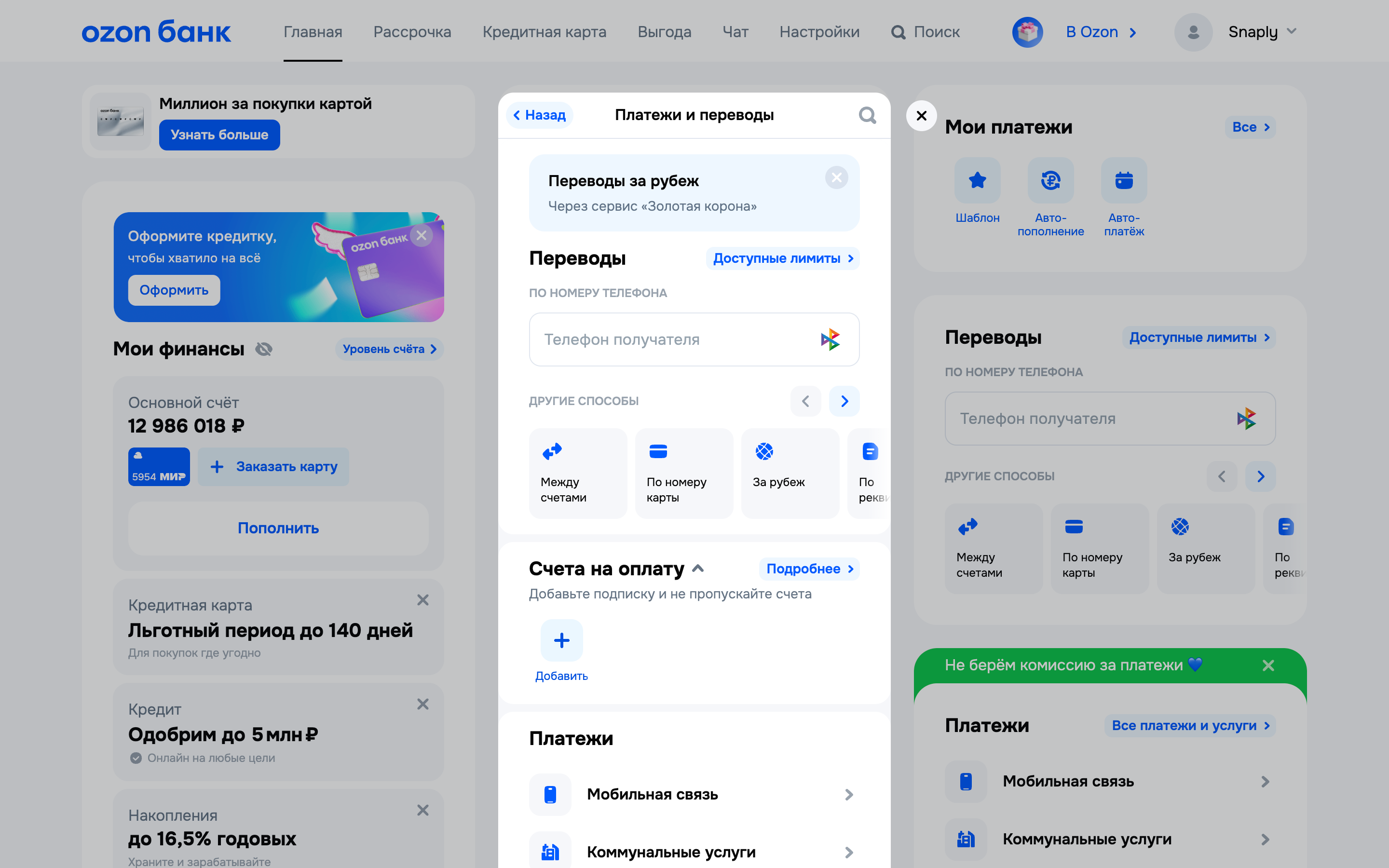Click the Назад back button
This screenshot has width=1389, height=868.
tap(540, 115)
